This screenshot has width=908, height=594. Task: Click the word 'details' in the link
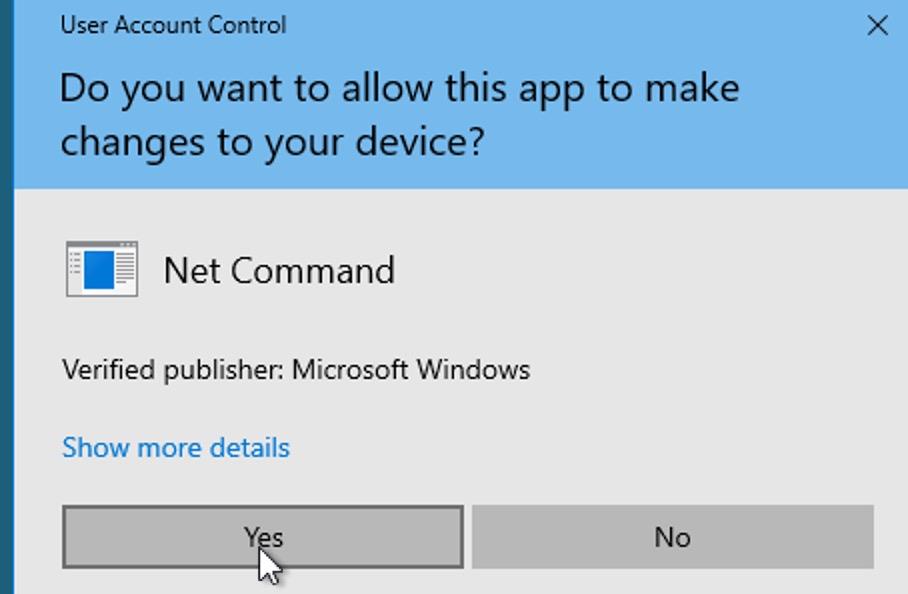point(250,447)
